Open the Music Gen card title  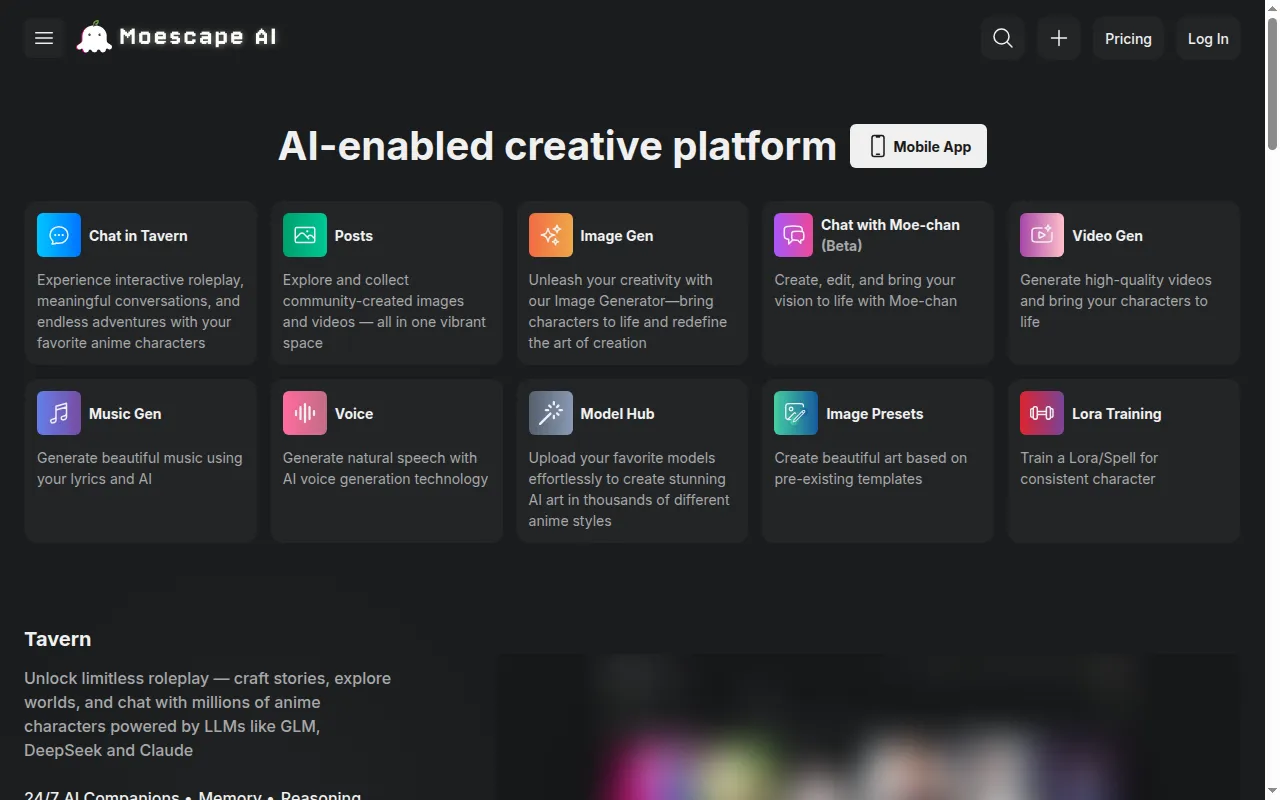pos(125,414)
